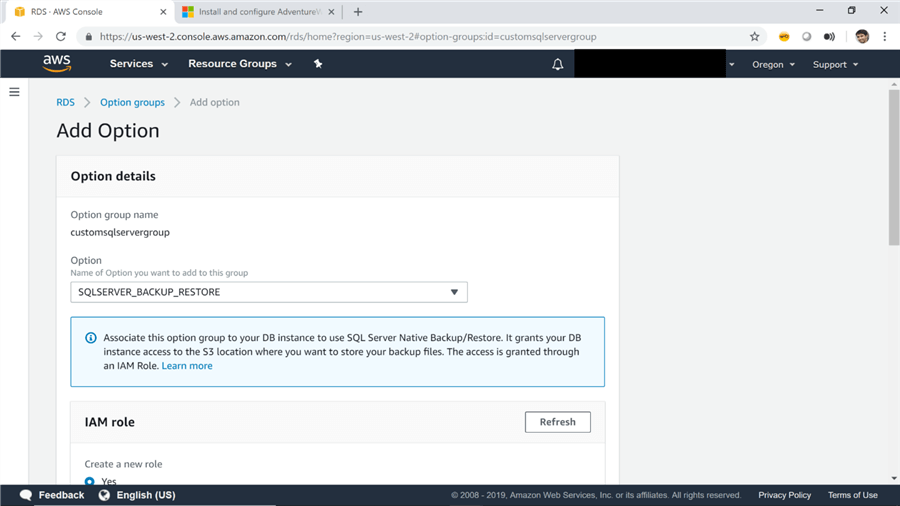The width and height of the screenshot is (900, 506).
Task: Expand the Resource Groups dropdown
Action: point(239,64)
